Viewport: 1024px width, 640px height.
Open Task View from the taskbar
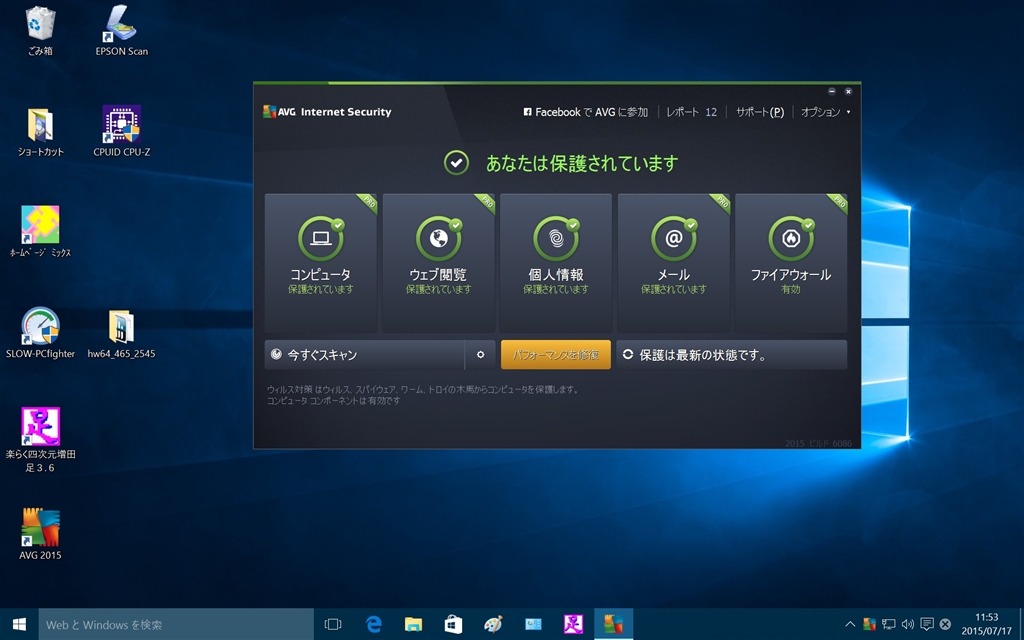point(333,624)
